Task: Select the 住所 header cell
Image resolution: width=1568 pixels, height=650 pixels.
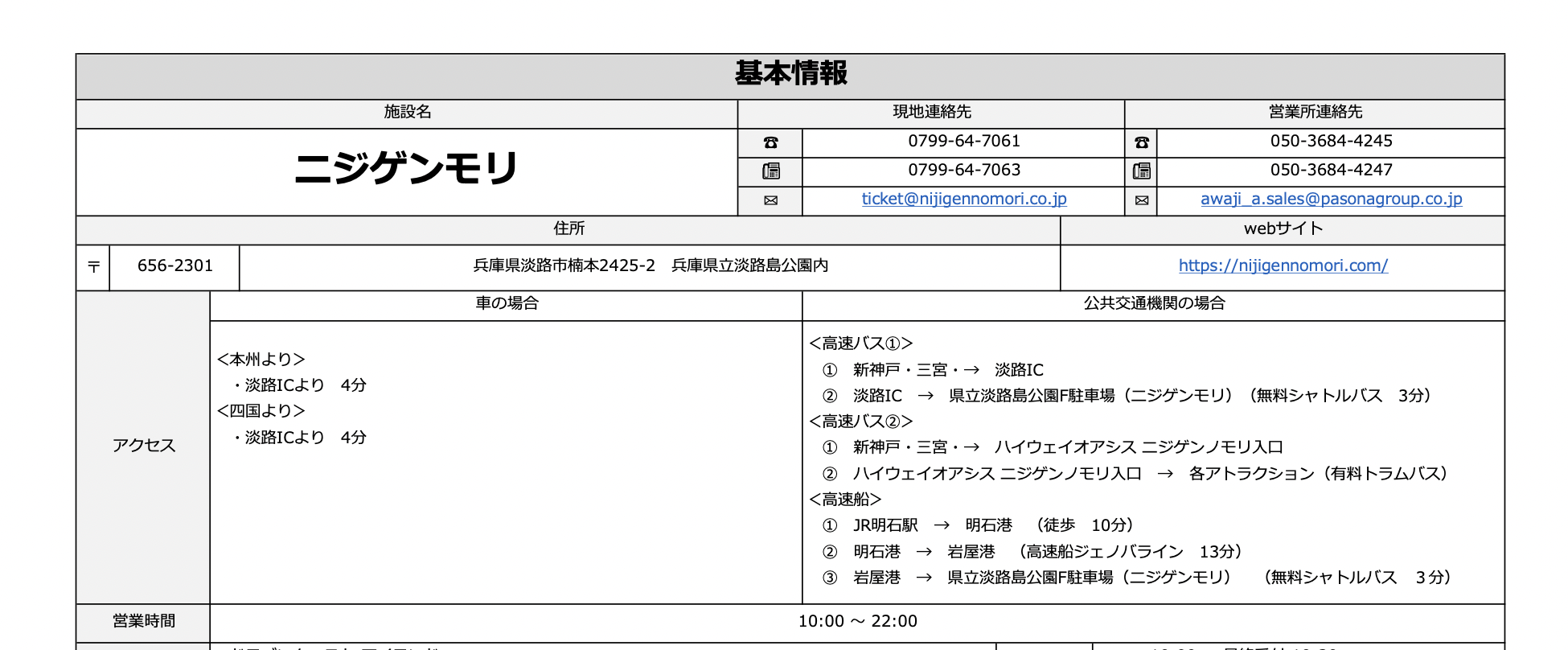Action: pos(569,229)
